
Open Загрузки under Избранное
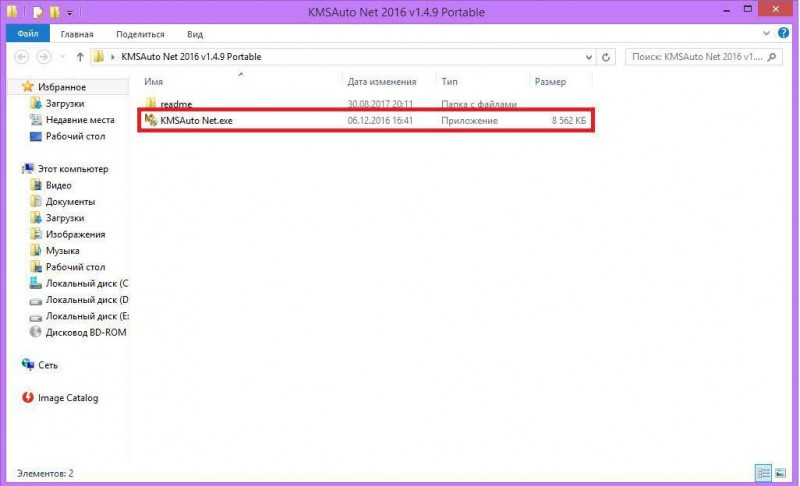click(65, 104)
